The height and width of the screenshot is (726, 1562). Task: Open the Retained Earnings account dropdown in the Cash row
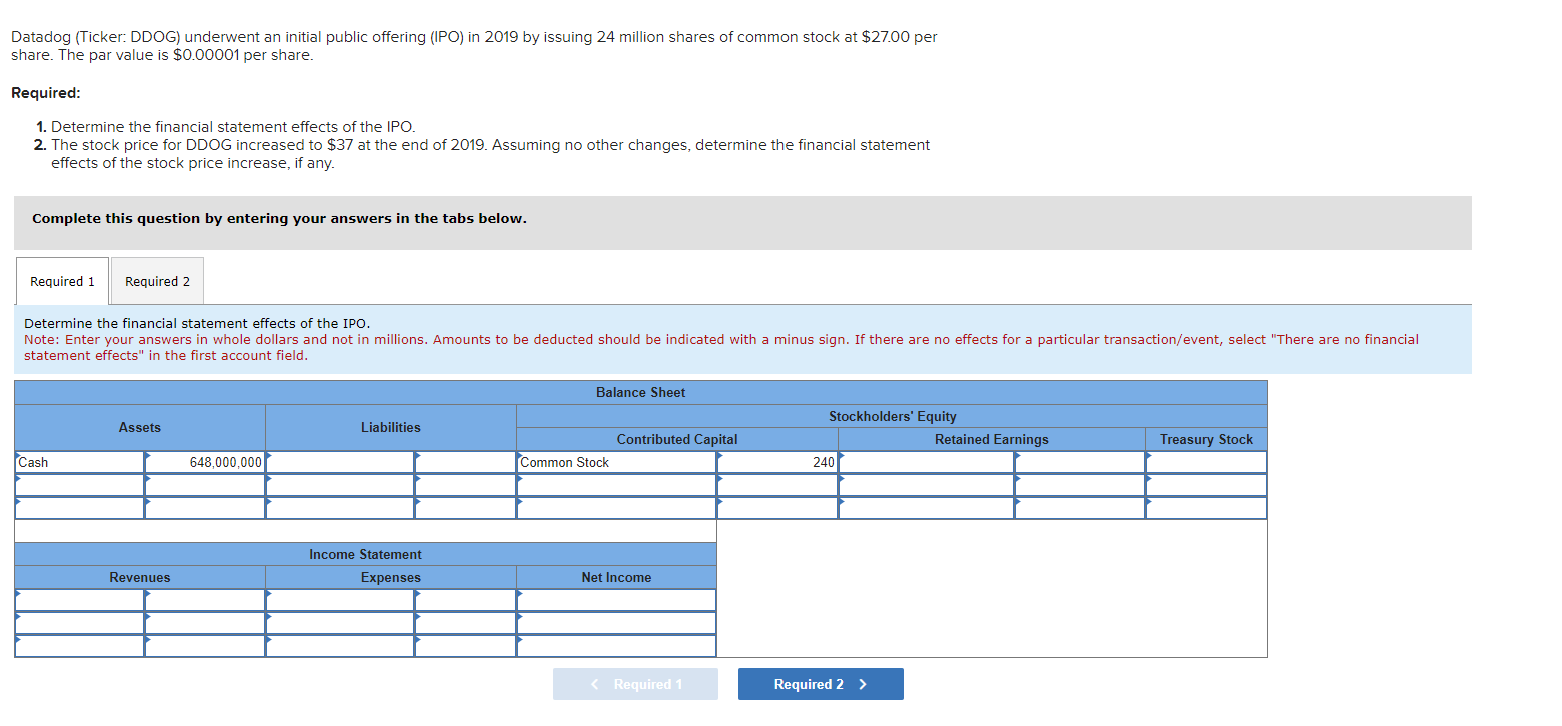click(x=926, y=462)
